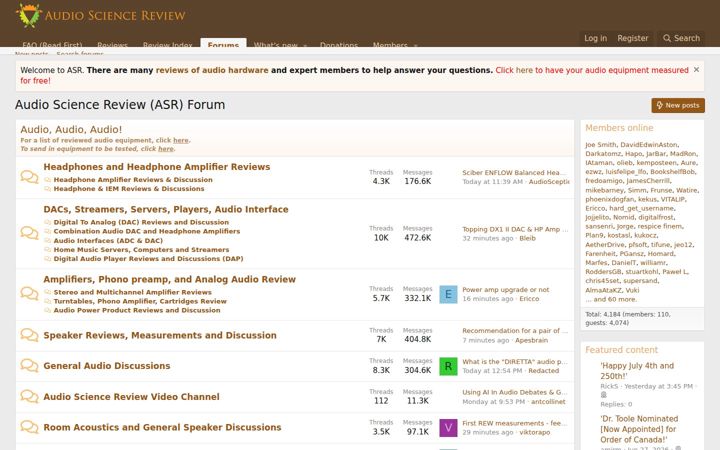Open Room Acoustics and General Speaker Discussions title

pyautogui.click(x=162, y=428)
